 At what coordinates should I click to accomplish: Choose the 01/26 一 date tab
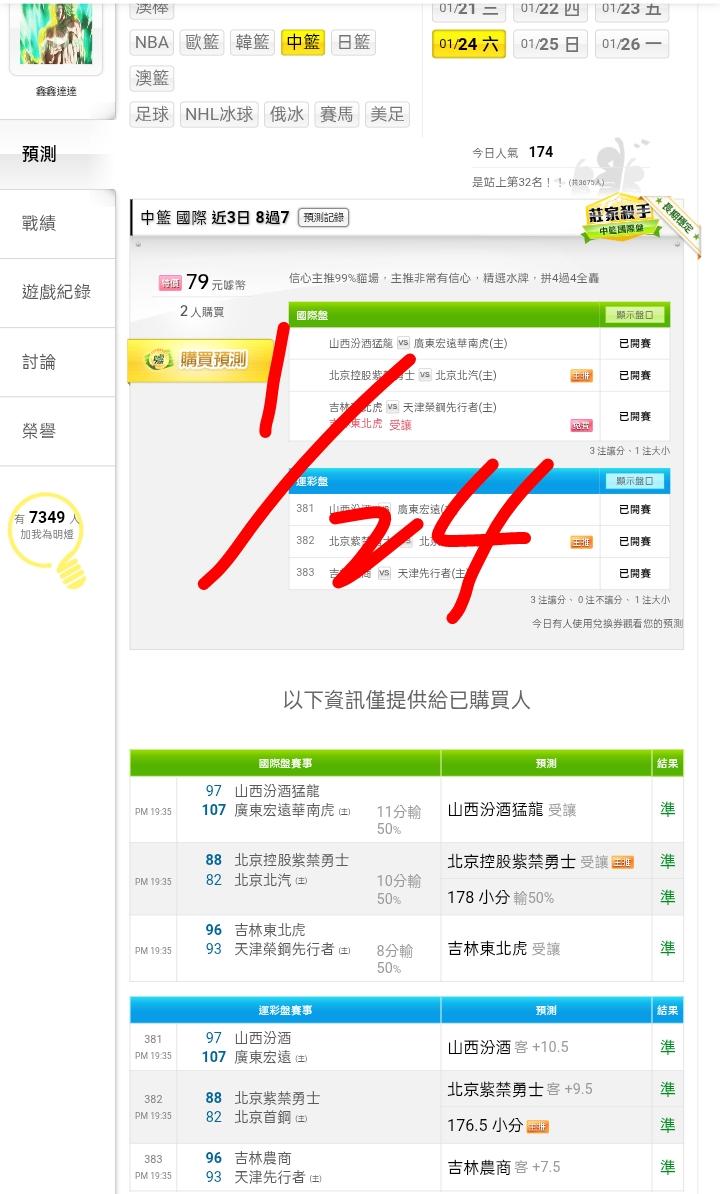(x=631, y=44)
